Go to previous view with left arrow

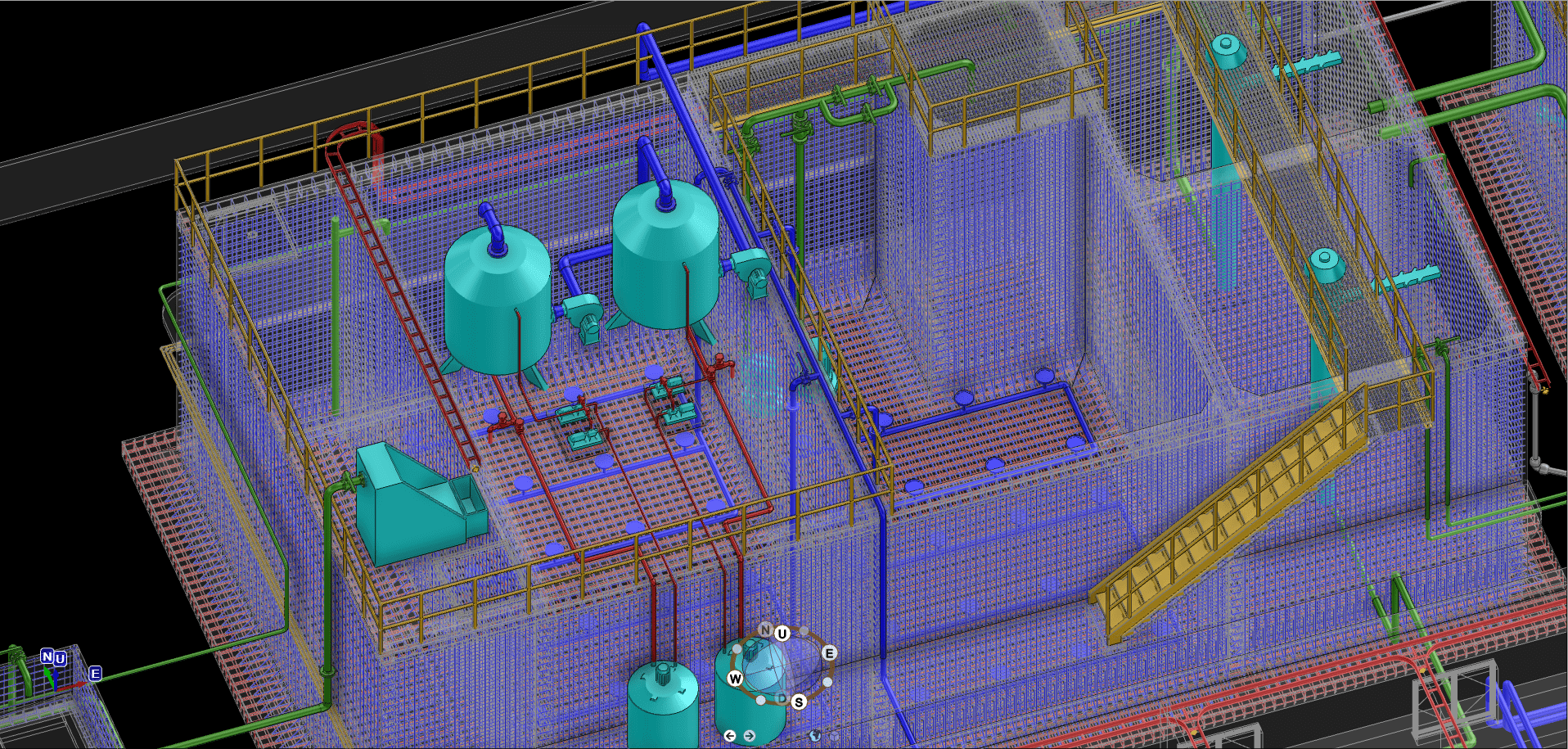730,736
